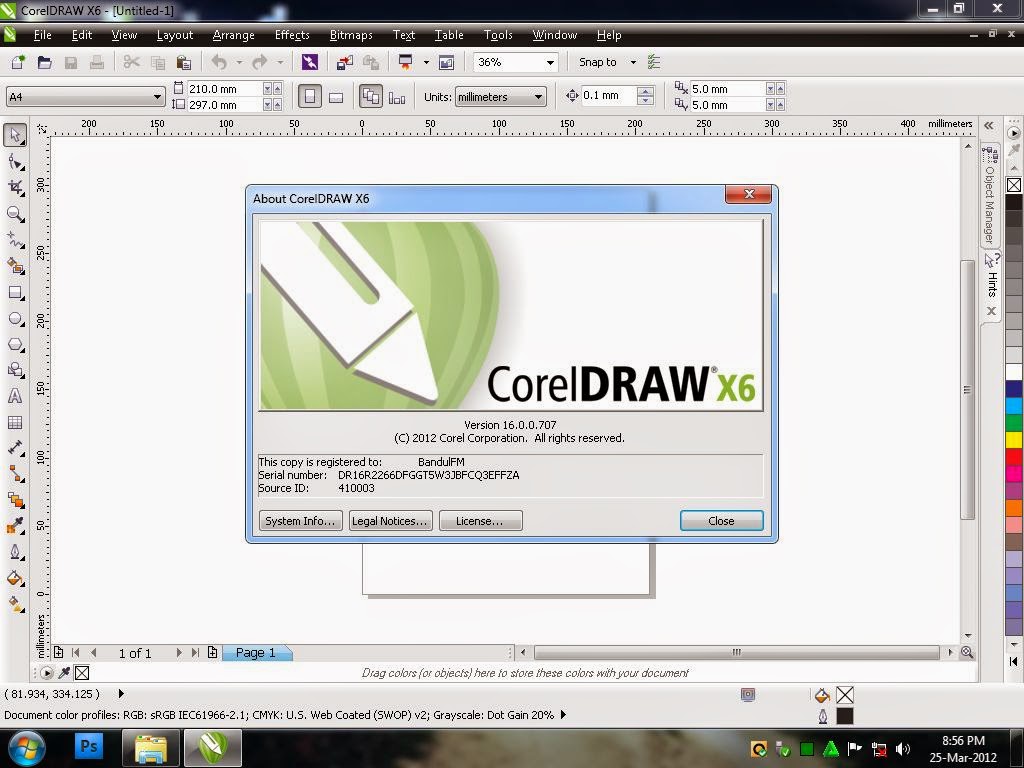Image resolution: width=1024 pixels, height=768 pixels.
Task: Click the System Info button
Action: pos(300,520)
